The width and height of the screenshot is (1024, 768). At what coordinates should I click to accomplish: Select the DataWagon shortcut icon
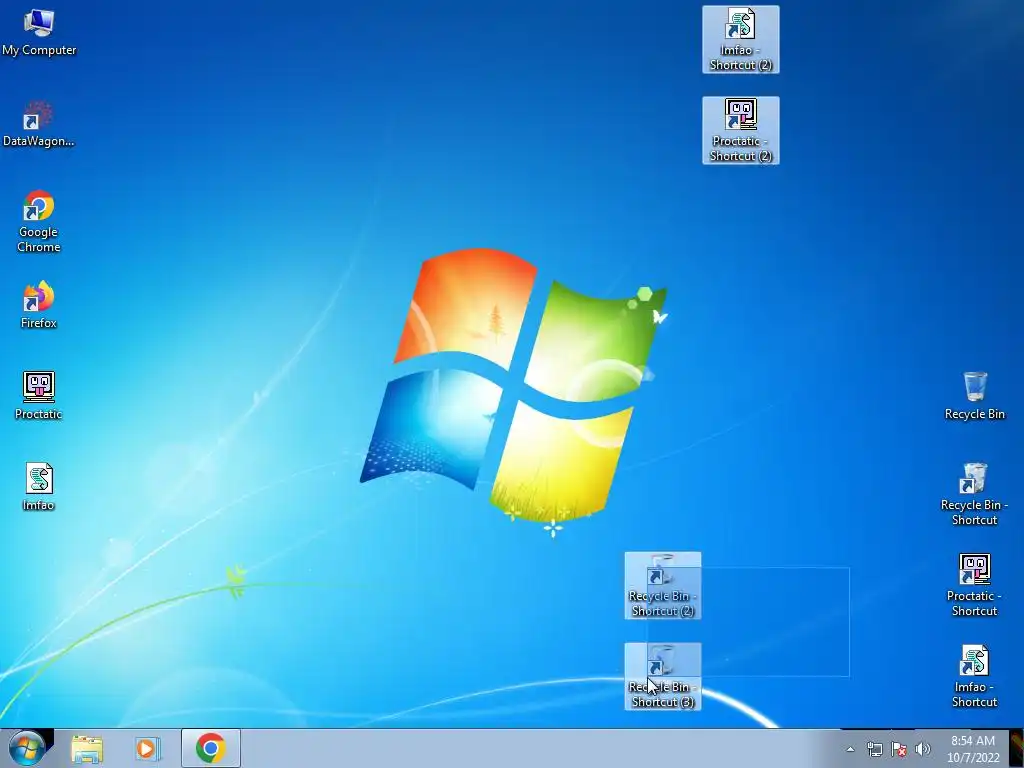(x=39, y=124)
